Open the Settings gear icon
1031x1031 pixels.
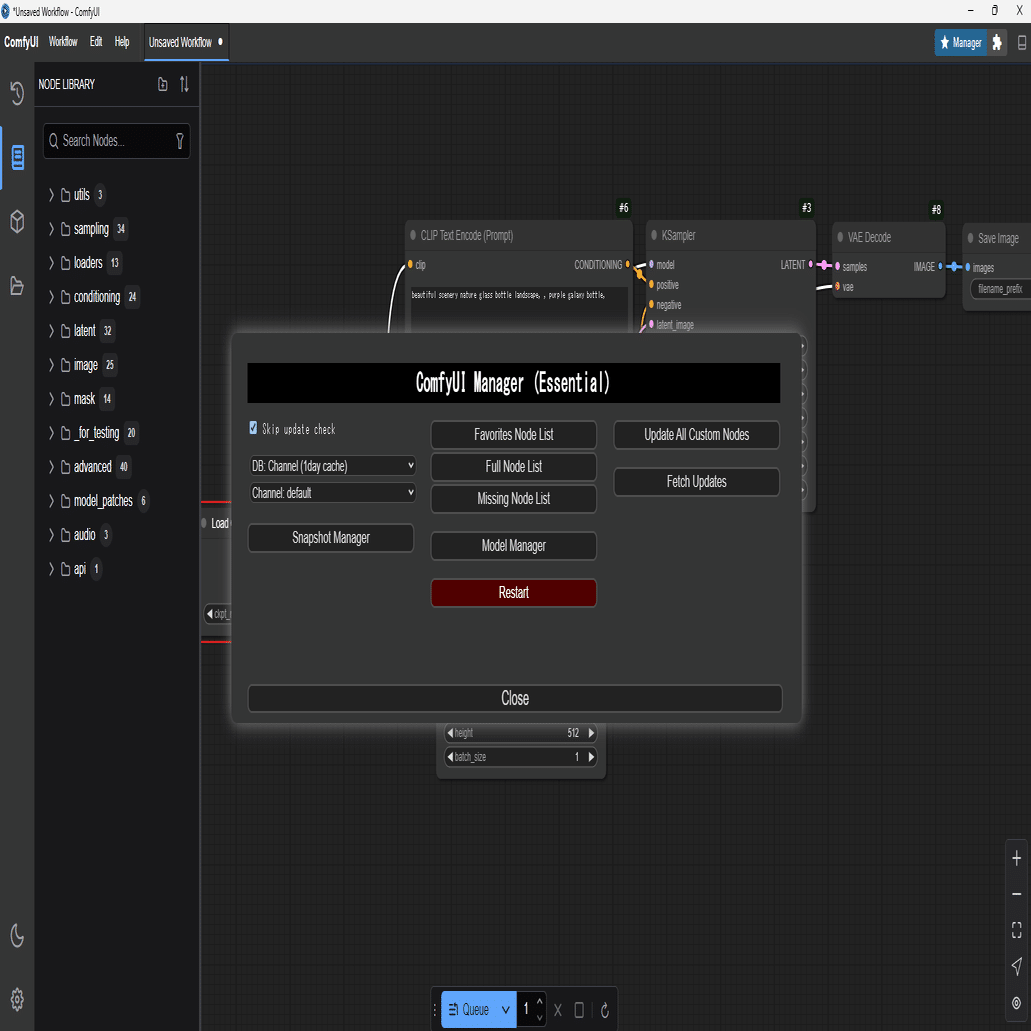pyautogui.click(x=17, y=999)
